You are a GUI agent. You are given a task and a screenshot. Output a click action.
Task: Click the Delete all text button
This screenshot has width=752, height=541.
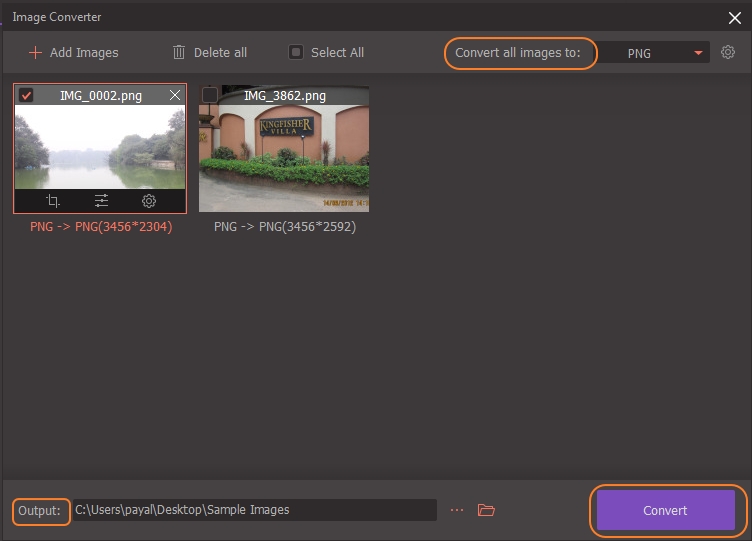pyautogui.click(x=221, y=52)
